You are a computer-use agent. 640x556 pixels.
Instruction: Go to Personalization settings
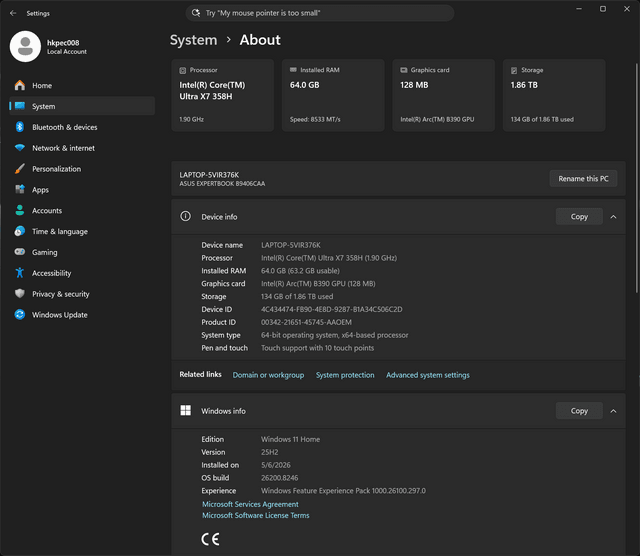pos(82,169)
